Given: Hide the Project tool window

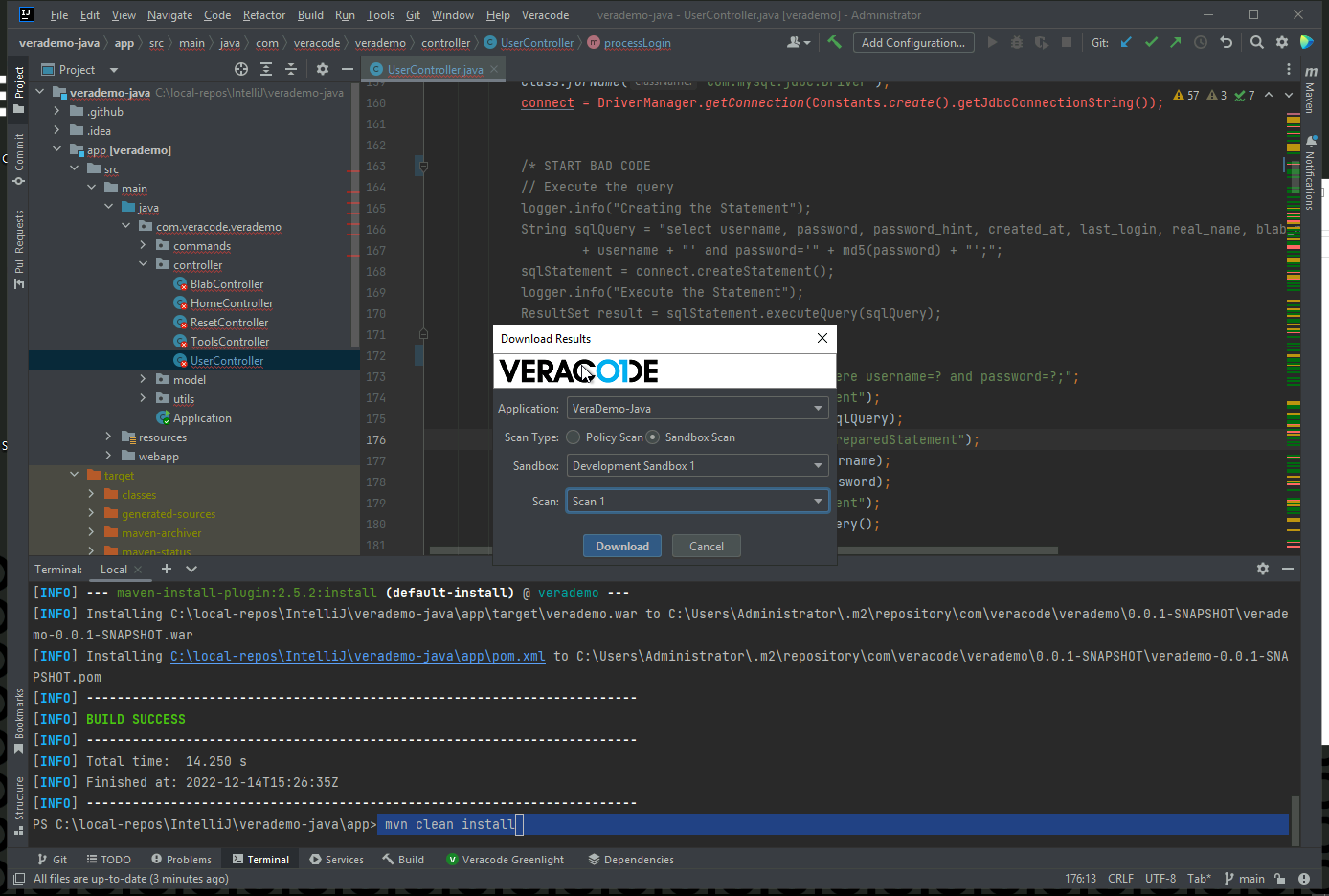Looking at the screenshot, I should (348, 69).
